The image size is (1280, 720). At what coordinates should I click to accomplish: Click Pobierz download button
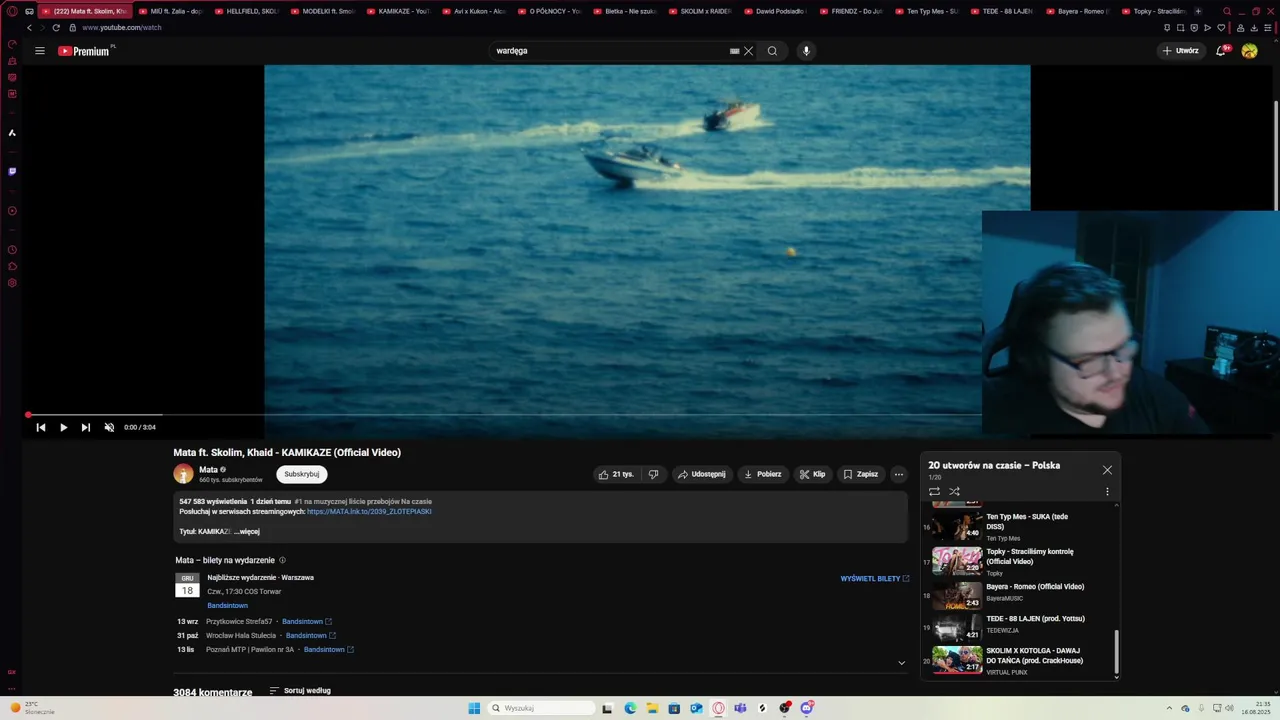pyautogui.click(x=763, y=474)
